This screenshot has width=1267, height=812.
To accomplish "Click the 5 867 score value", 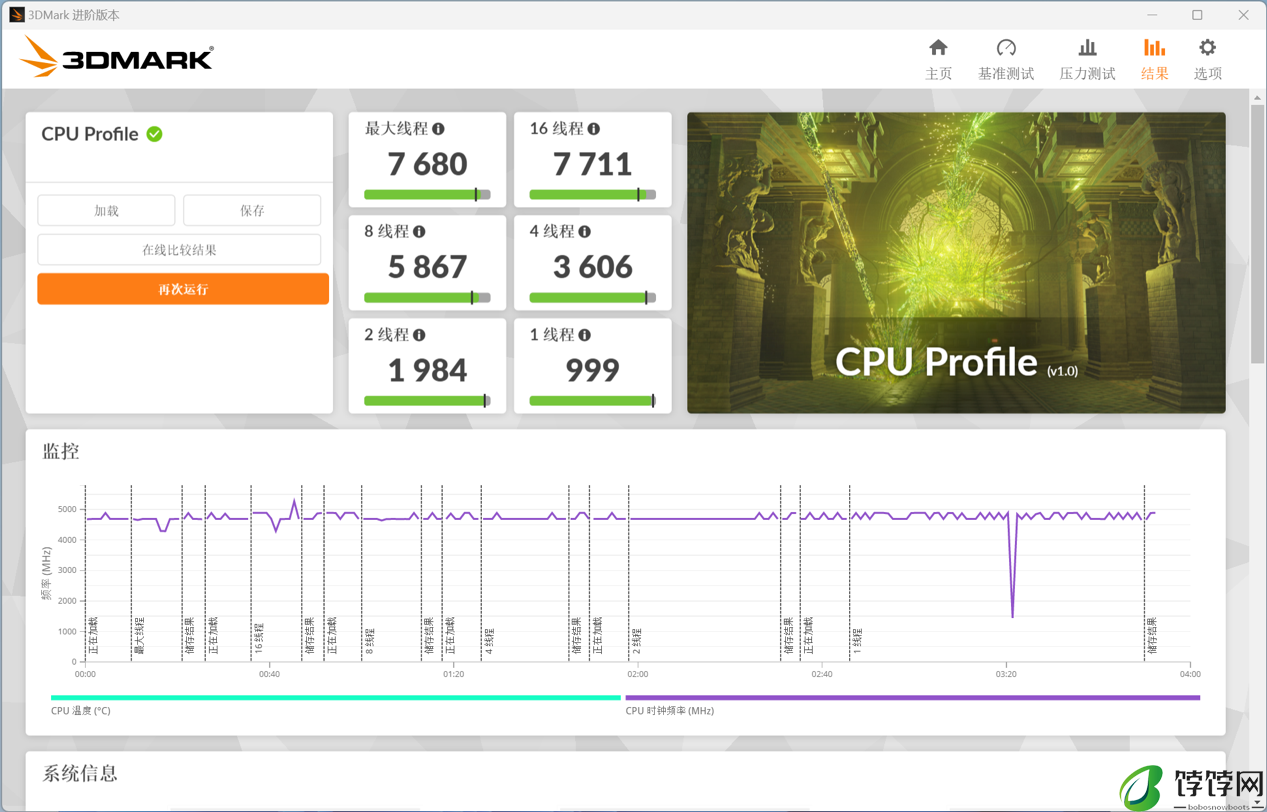I will [427, 267].
